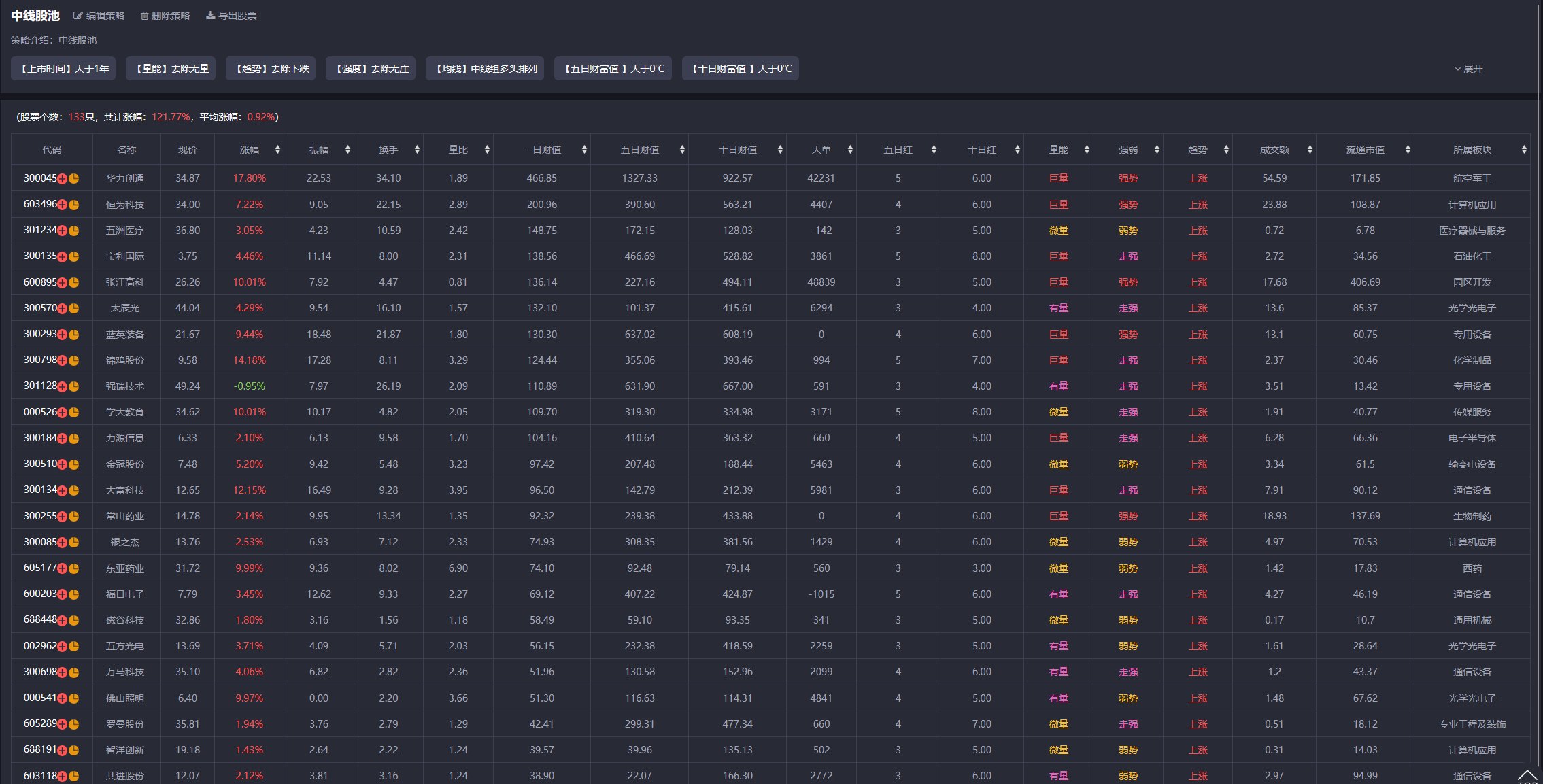Select 【十日财富值】大于0℃ filter tag
The image size is (1543, 784).
click(741, 69)
